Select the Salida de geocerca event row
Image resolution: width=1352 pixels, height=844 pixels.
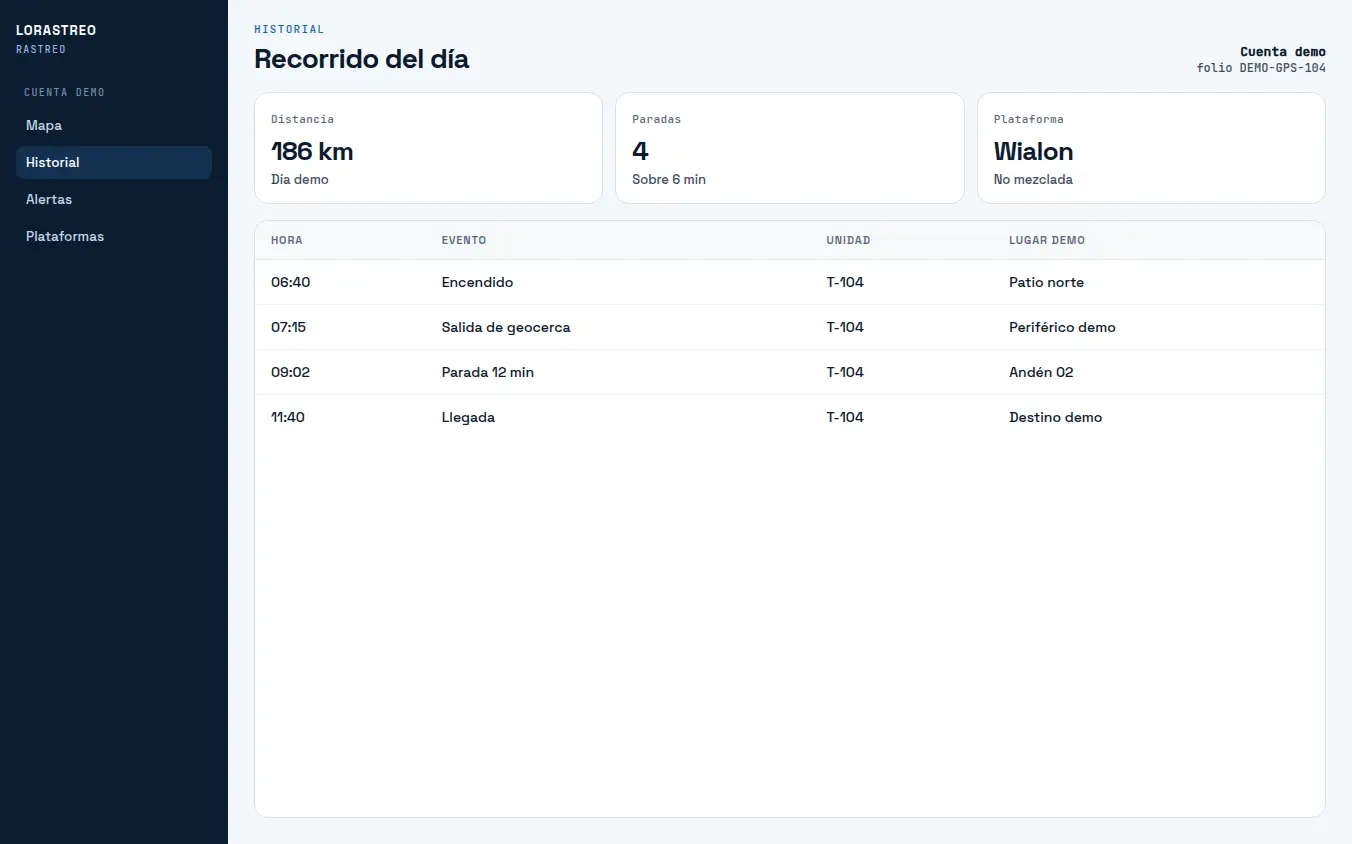coord(790,327)
